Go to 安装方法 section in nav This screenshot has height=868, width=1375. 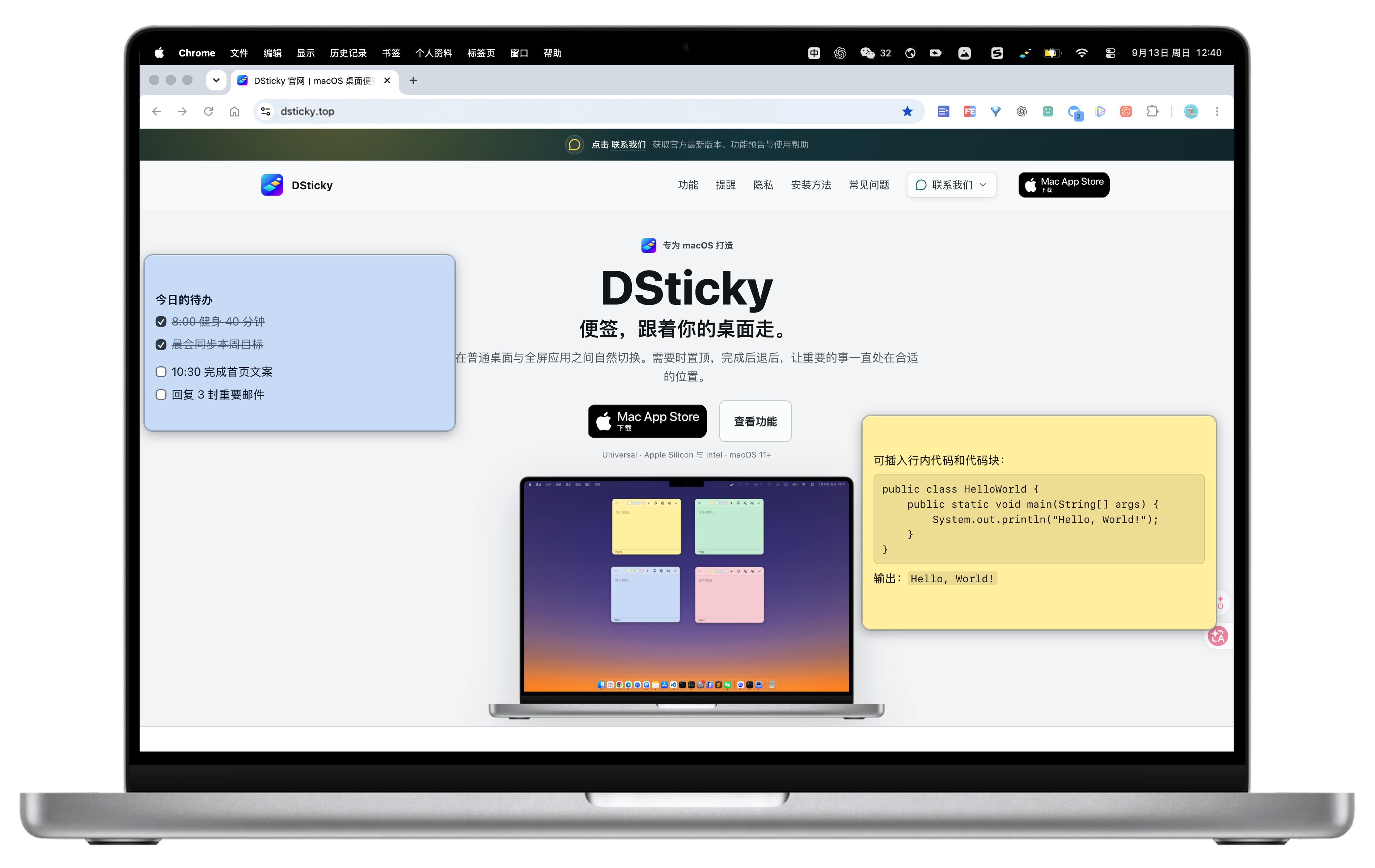point(811,185)
